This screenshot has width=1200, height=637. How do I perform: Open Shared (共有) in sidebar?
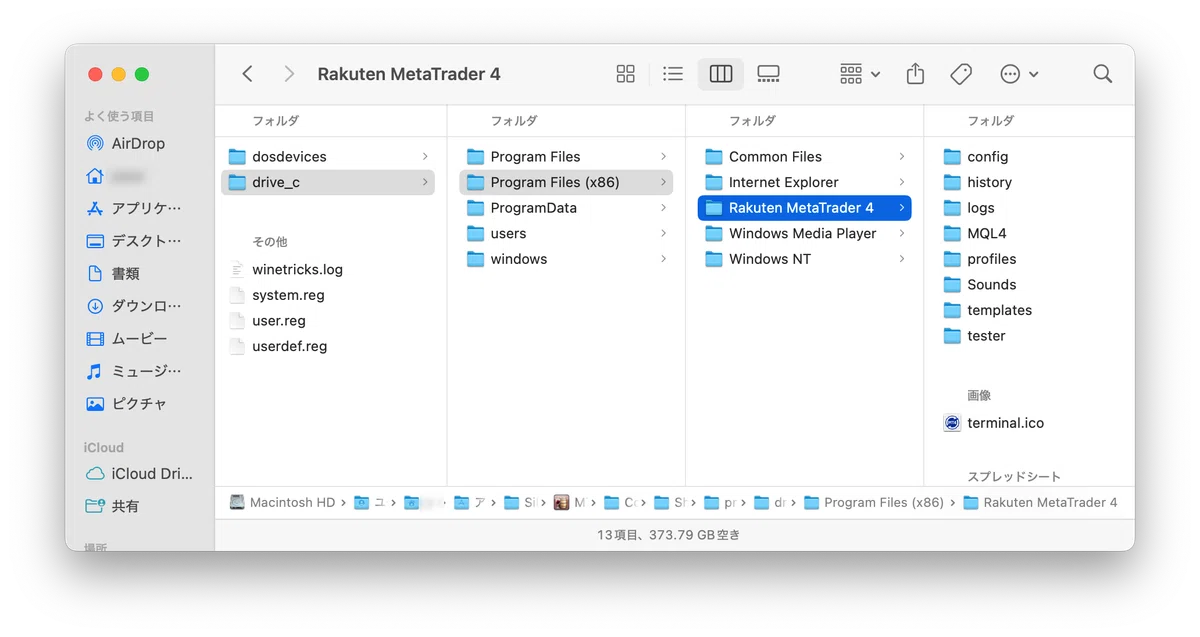pyautogui.click(x=113, y=507)
